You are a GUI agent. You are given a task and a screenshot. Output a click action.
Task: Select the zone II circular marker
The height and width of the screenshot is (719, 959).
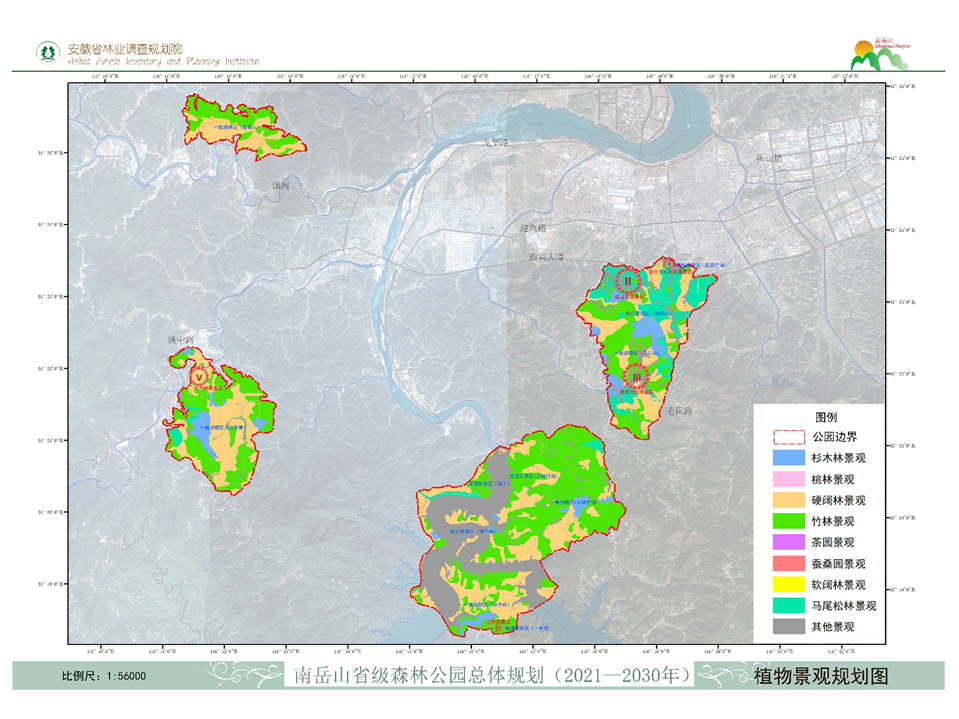coord(628,280)
